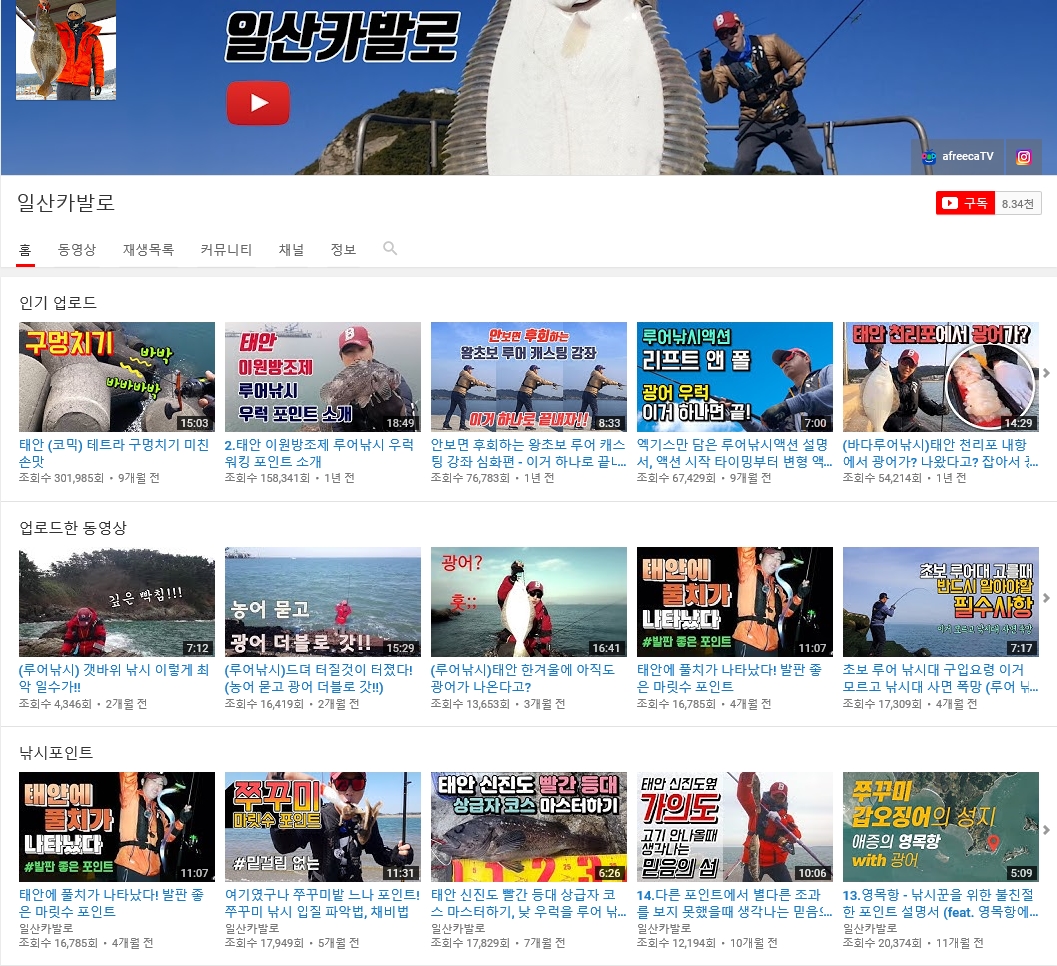The width and height of the screenshot is (1057, 966).
Task: Open the Instagram link icon on banner
Action: tap(1023, 157)
